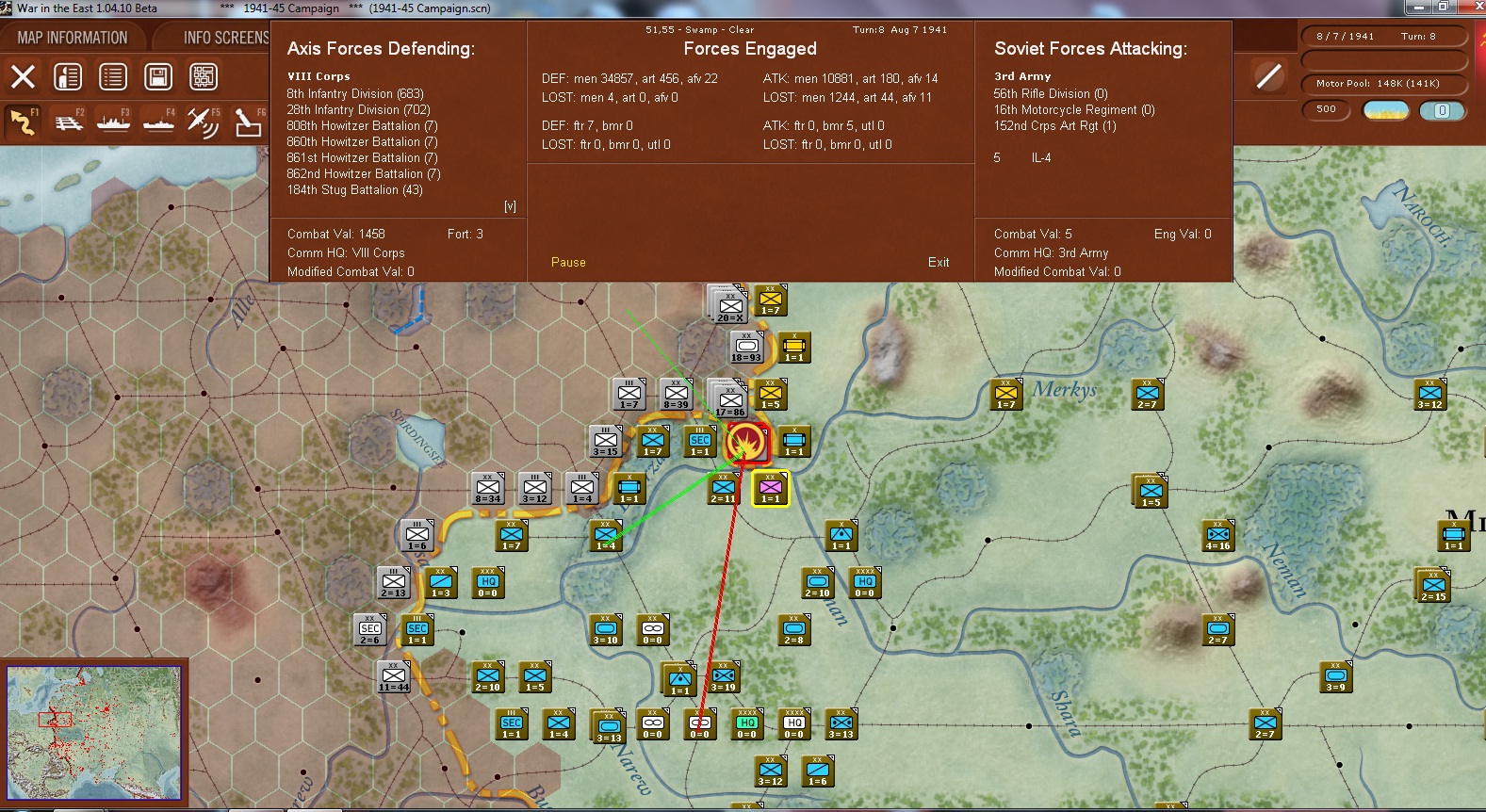The height and width of the screenshot is (812, 1486).
Task: Select the green Soviet HQ counter
Action: click(746, 723)
